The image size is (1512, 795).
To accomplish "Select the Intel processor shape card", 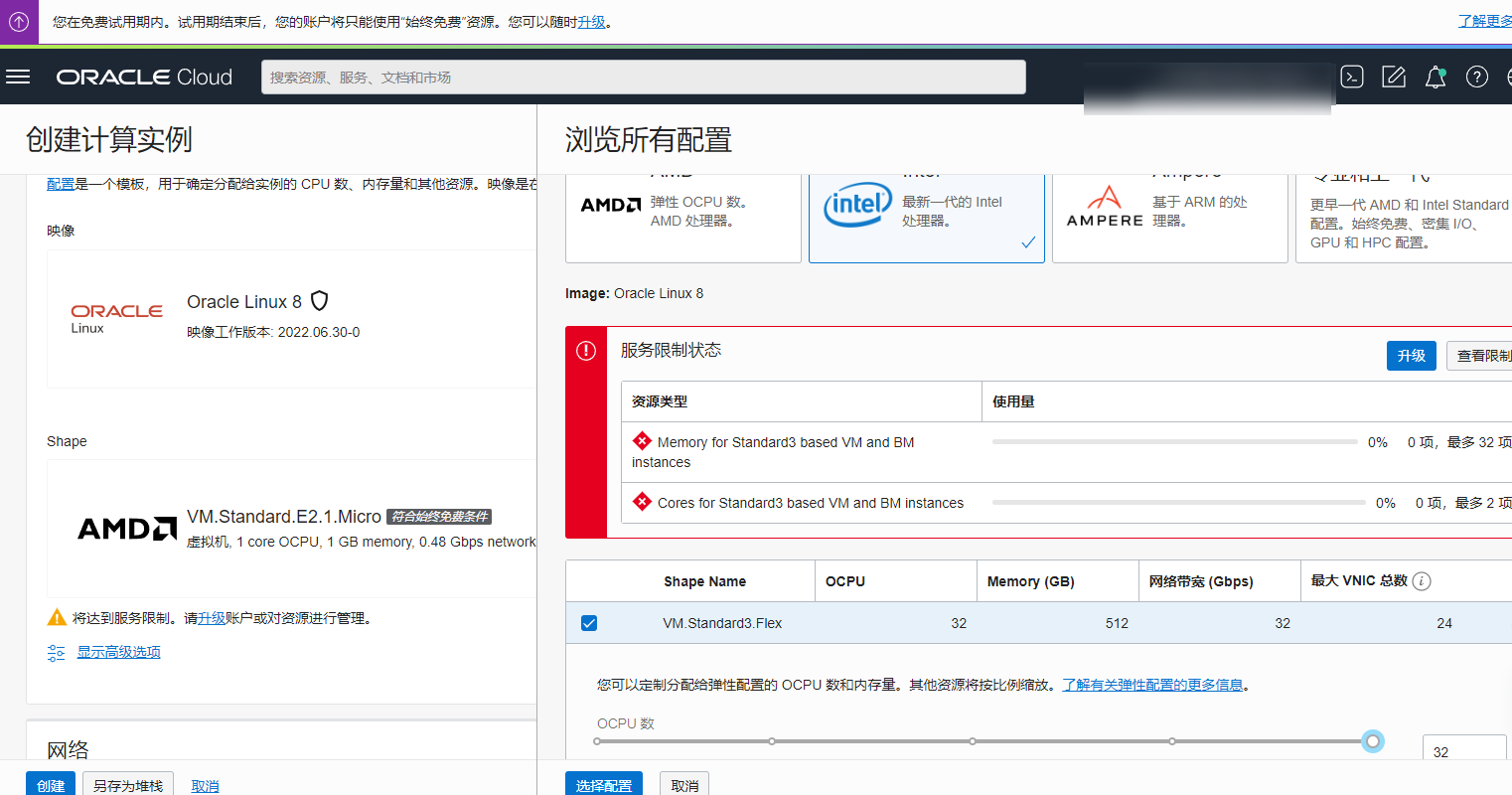I will coord(927,218).
